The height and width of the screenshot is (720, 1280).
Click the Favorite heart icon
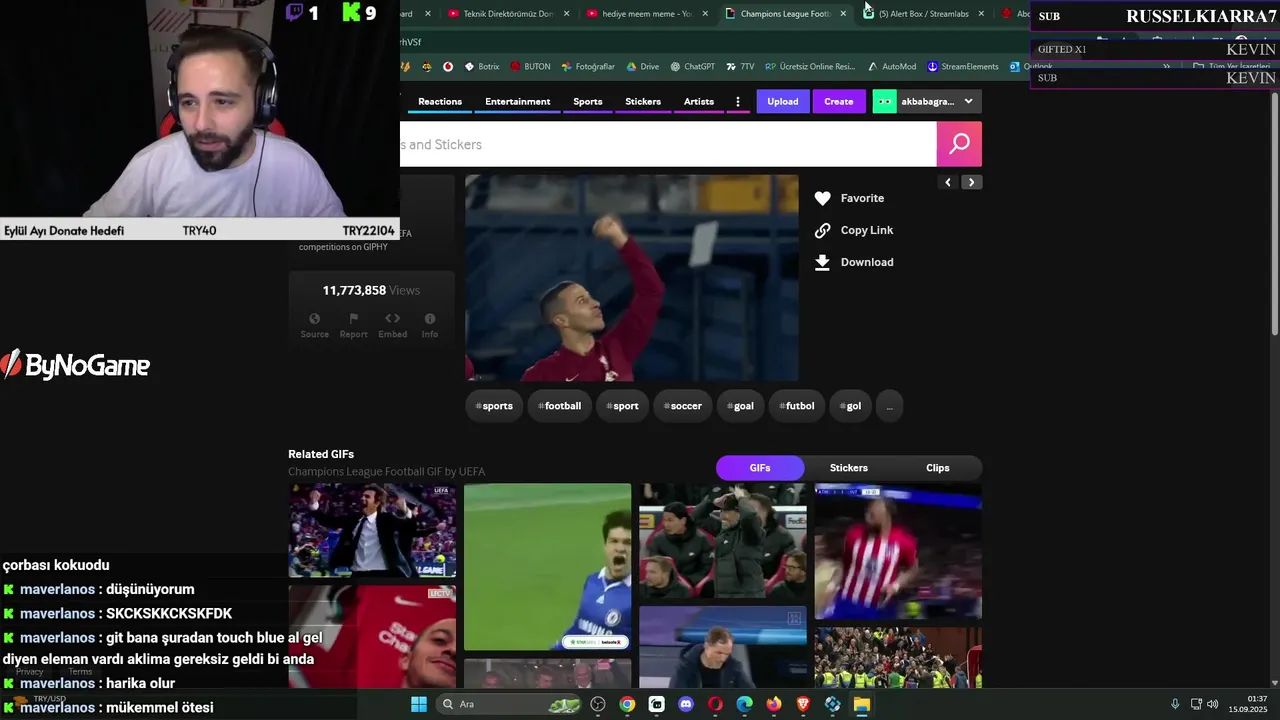pyautogui.click(x=822, y=198)
